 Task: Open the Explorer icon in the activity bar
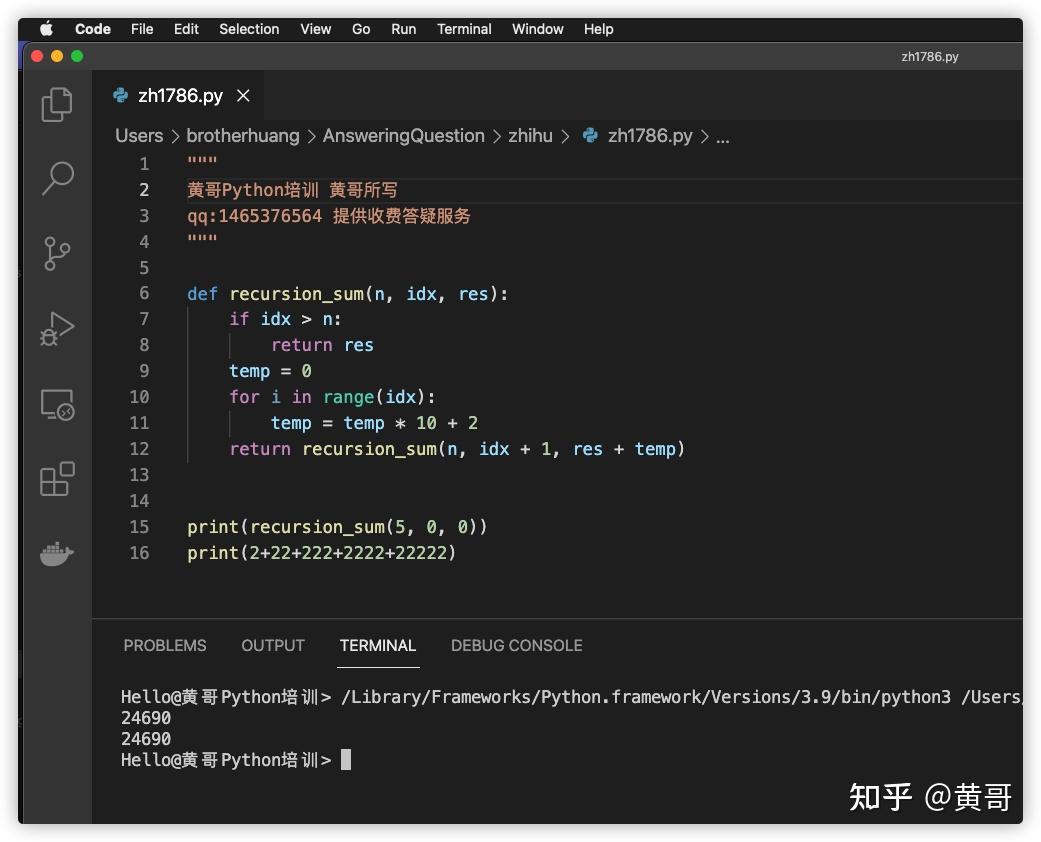[56, 103]
